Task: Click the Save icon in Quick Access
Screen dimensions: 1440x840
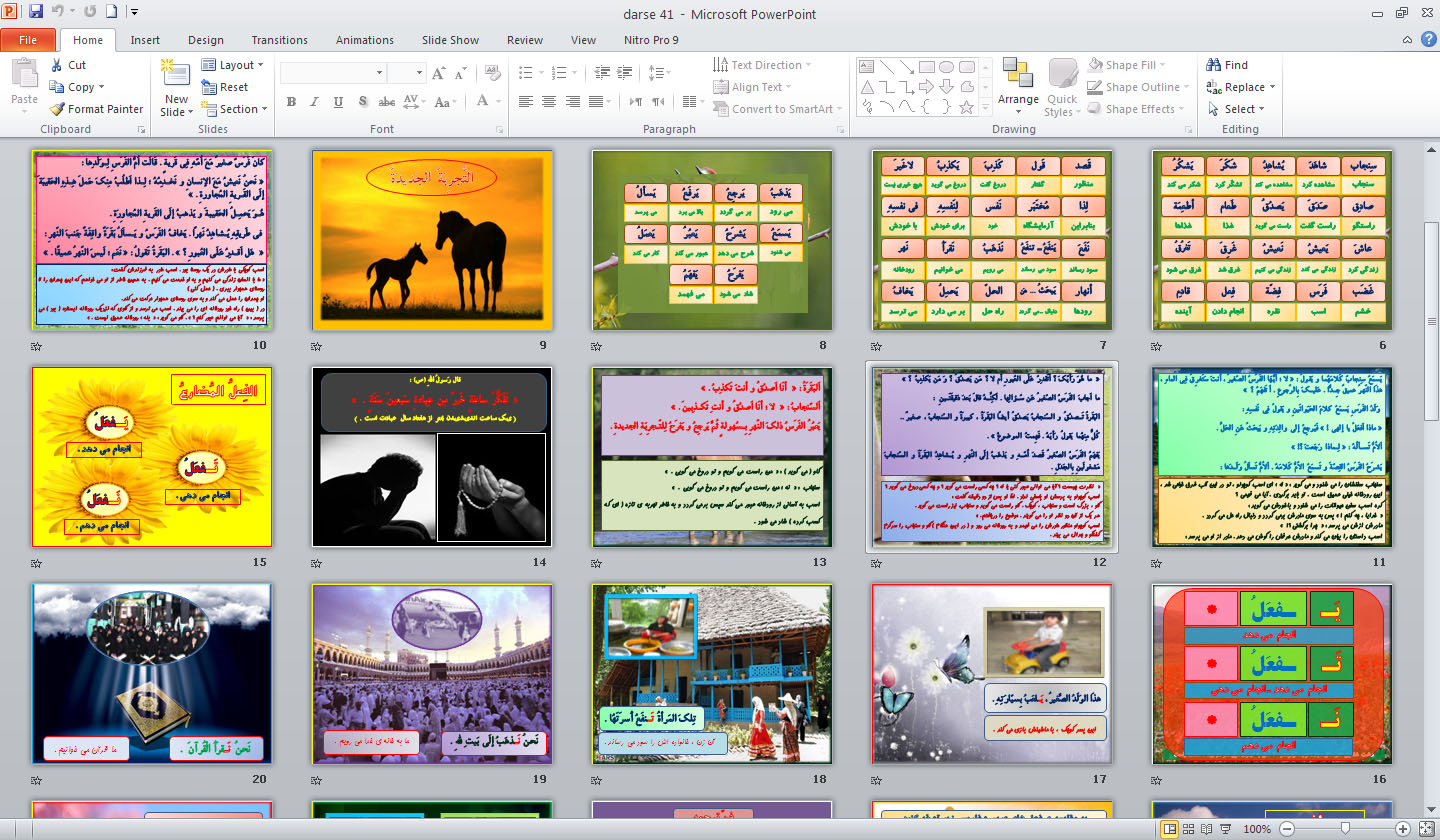Action: (x=36, y=13)
